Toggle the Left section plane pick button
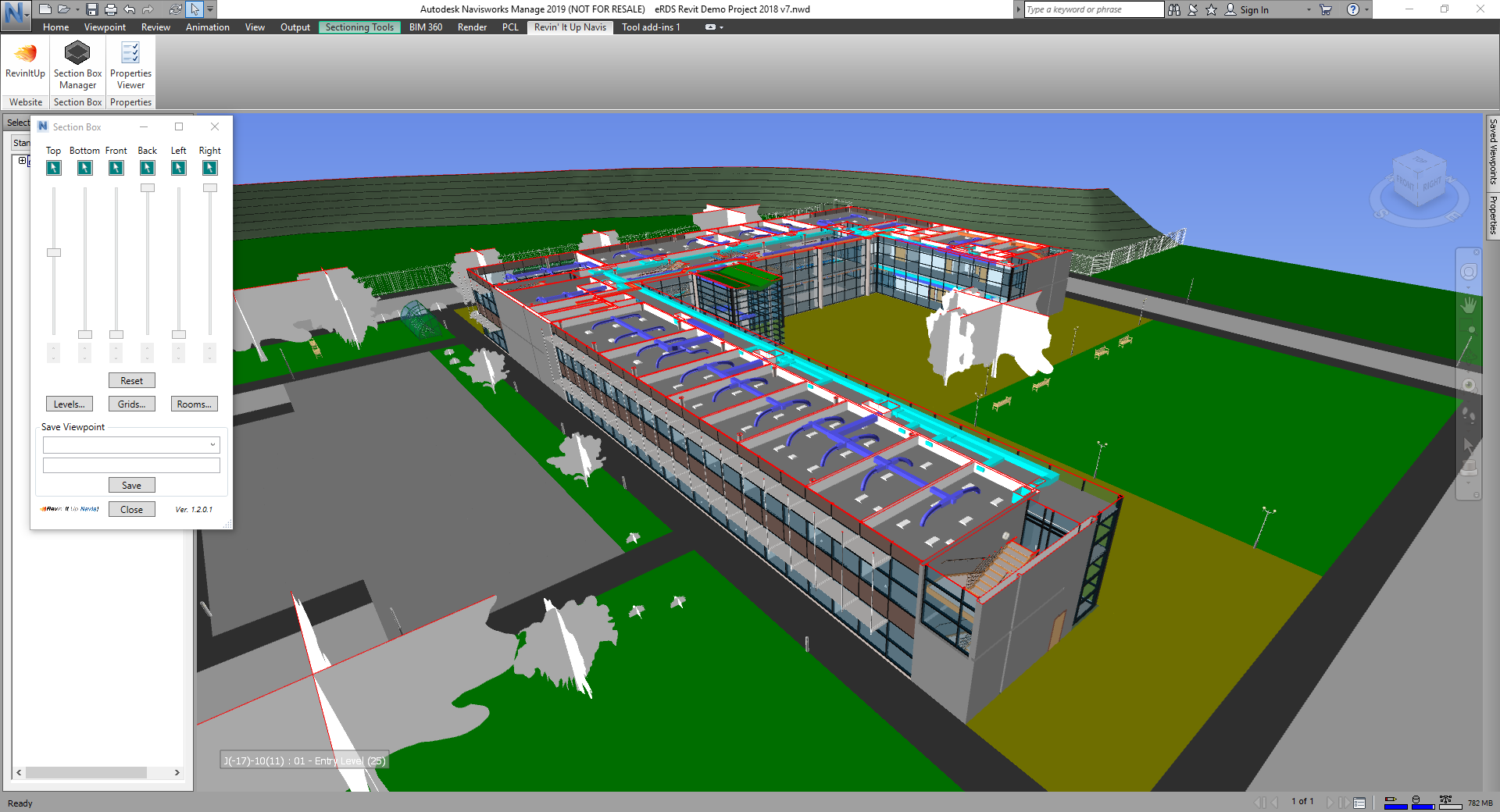 pyautogui.click(x=178, y=168)
